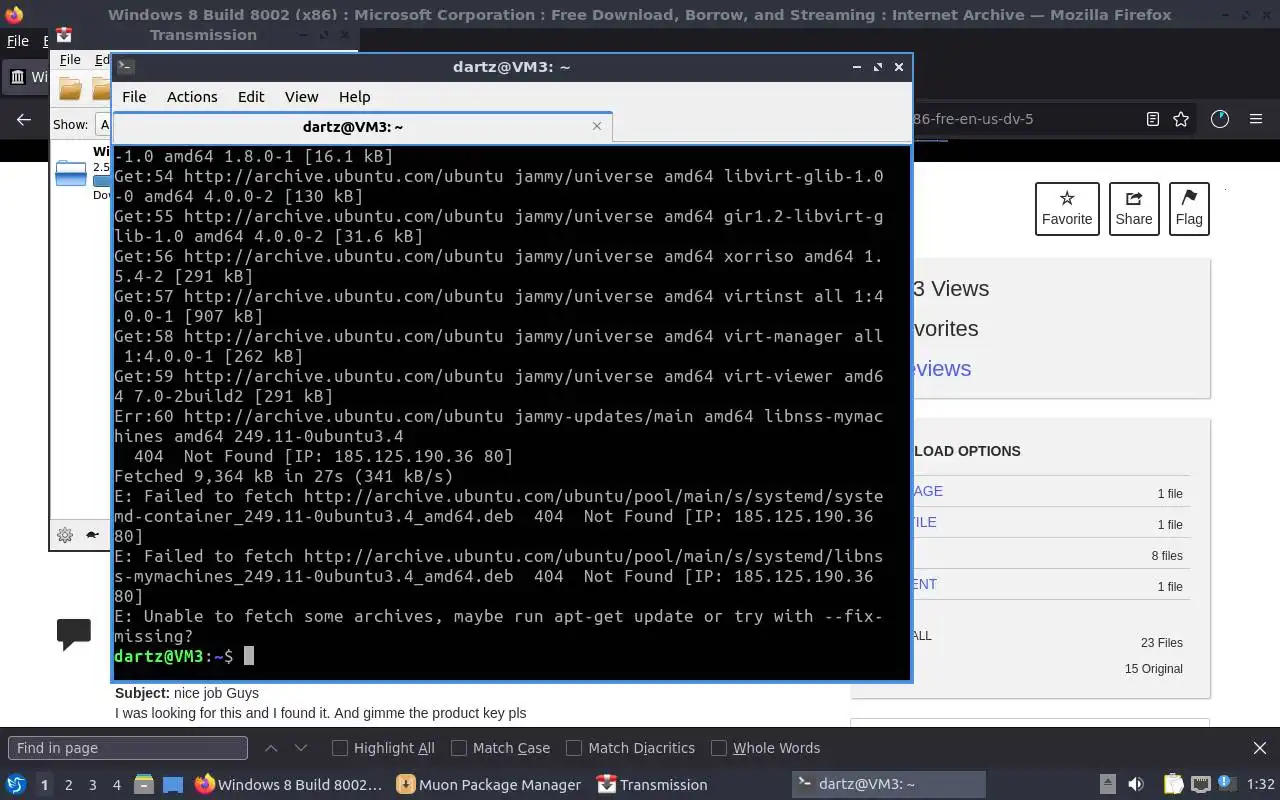This screenshot has width=1280, height=800.
Task: Click the first download option link with 1 file
Action: (x=927, y=491)
